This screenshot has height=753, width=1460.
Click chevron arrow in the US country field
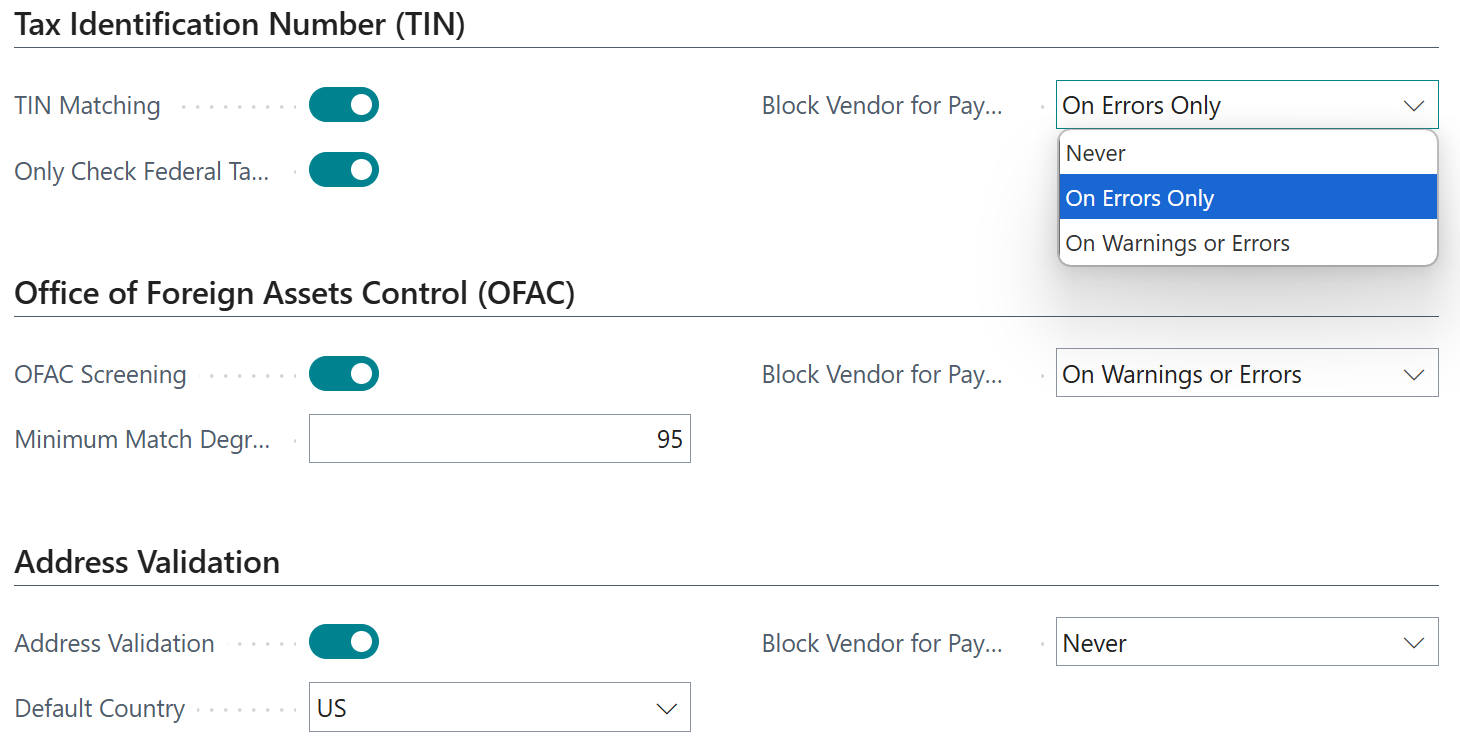666,708
